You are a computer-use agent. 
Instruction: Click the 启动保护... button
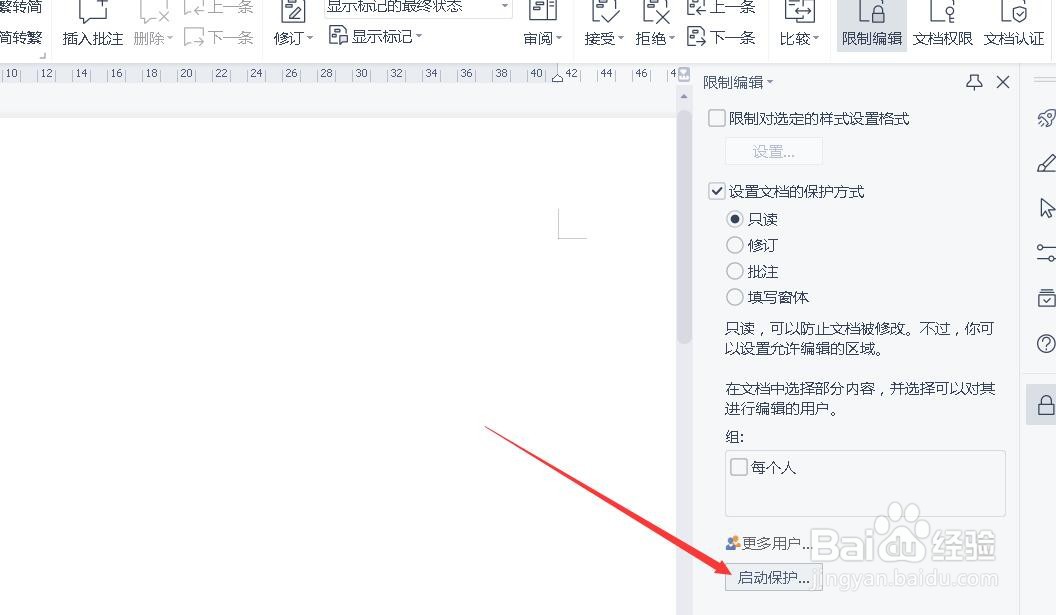pos(774,577)
